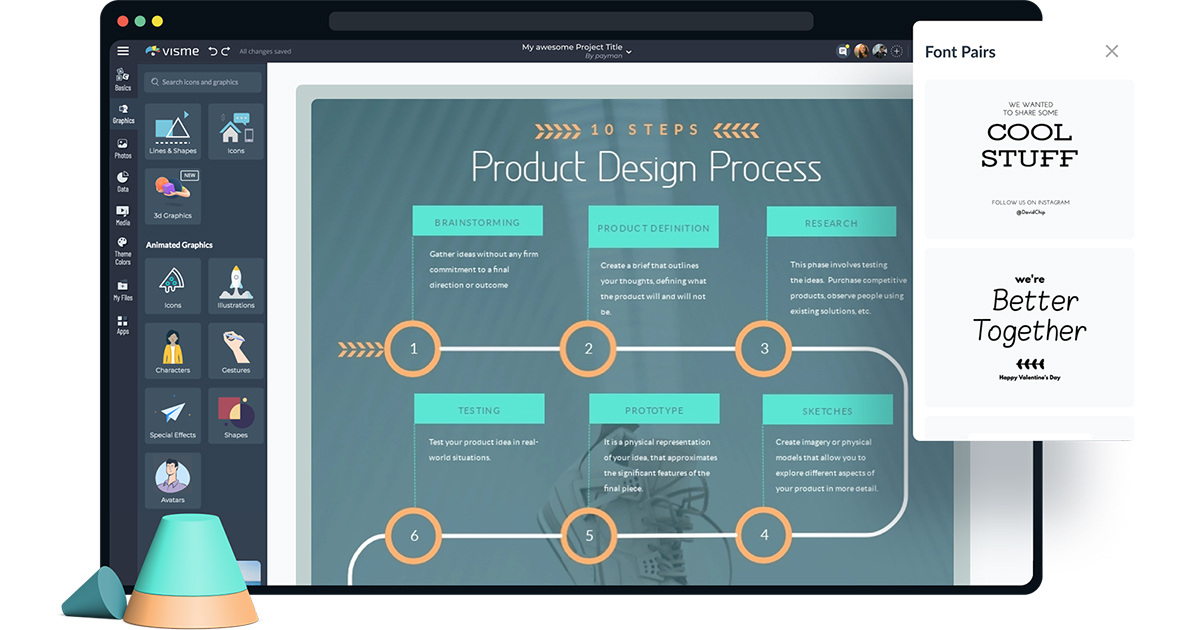Open the Graphics panel in the sidebar
This screenshot has height=630, width=1200.
[x=123, y=114]
